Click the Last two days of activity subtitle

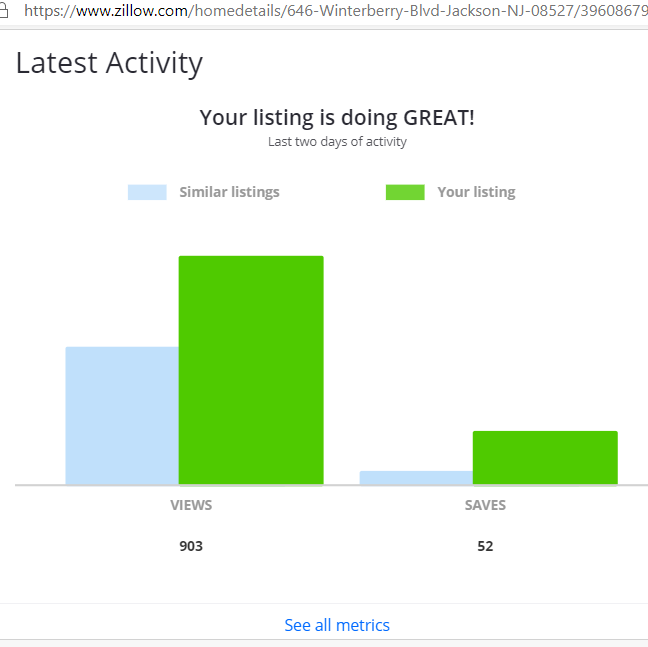[x=337, y=142]
